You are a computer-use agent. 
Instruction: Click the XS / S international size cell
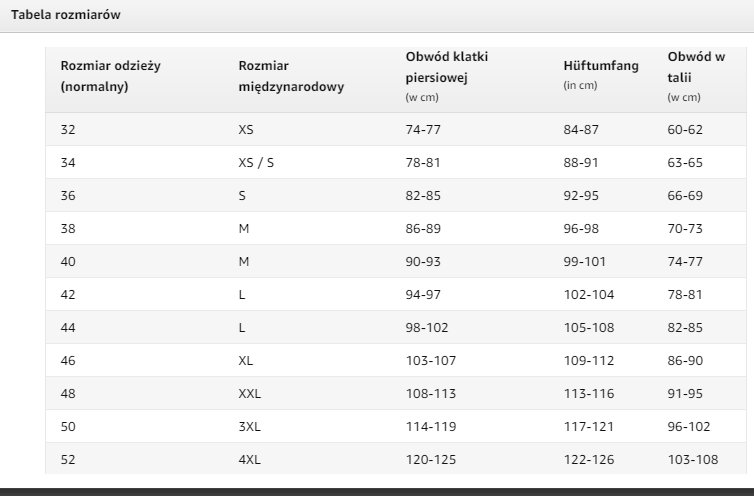click(256, 163)
